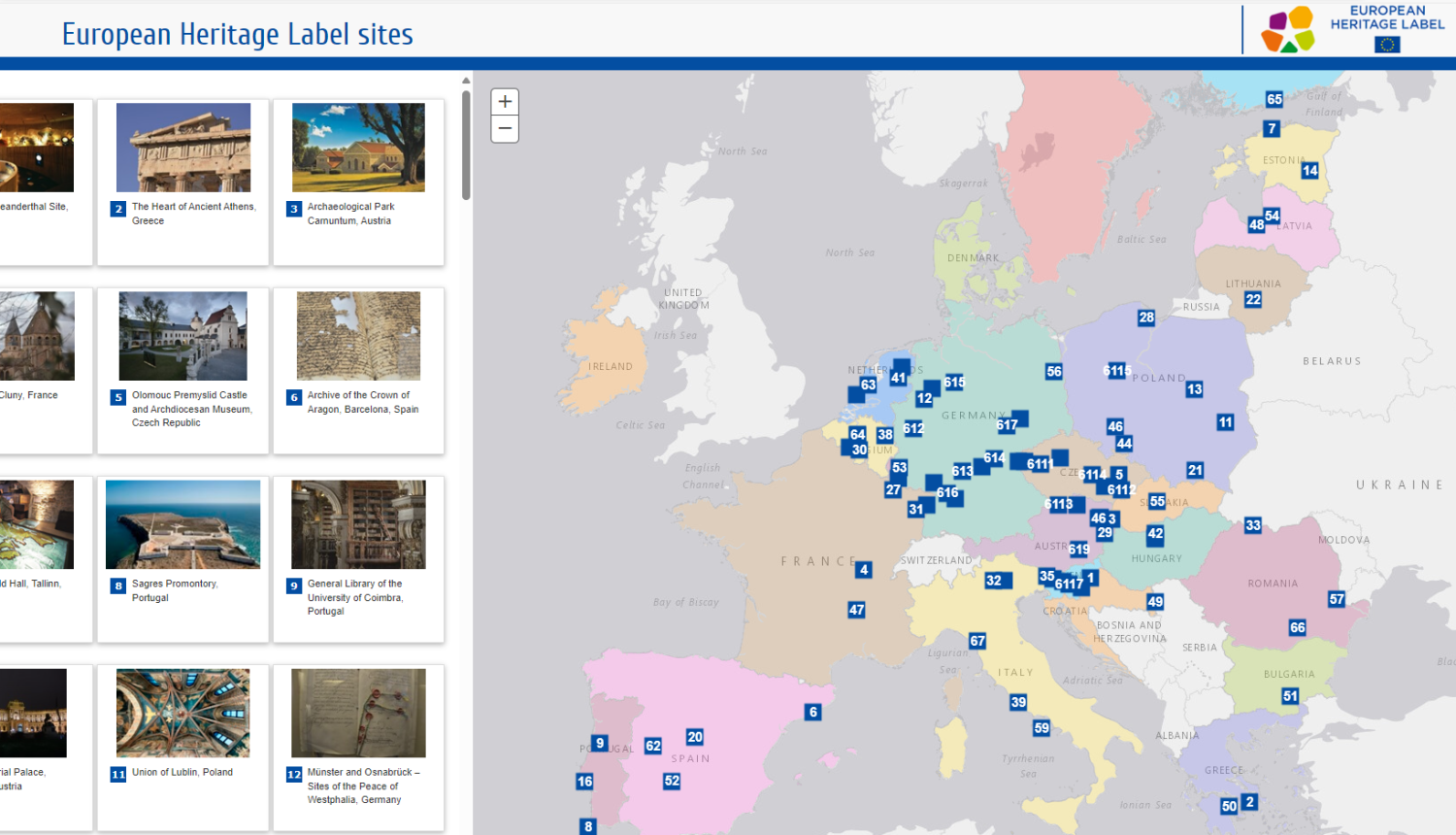Click the site list vertical scrollbar
The image size is (1456, 835).
(466, 146)
